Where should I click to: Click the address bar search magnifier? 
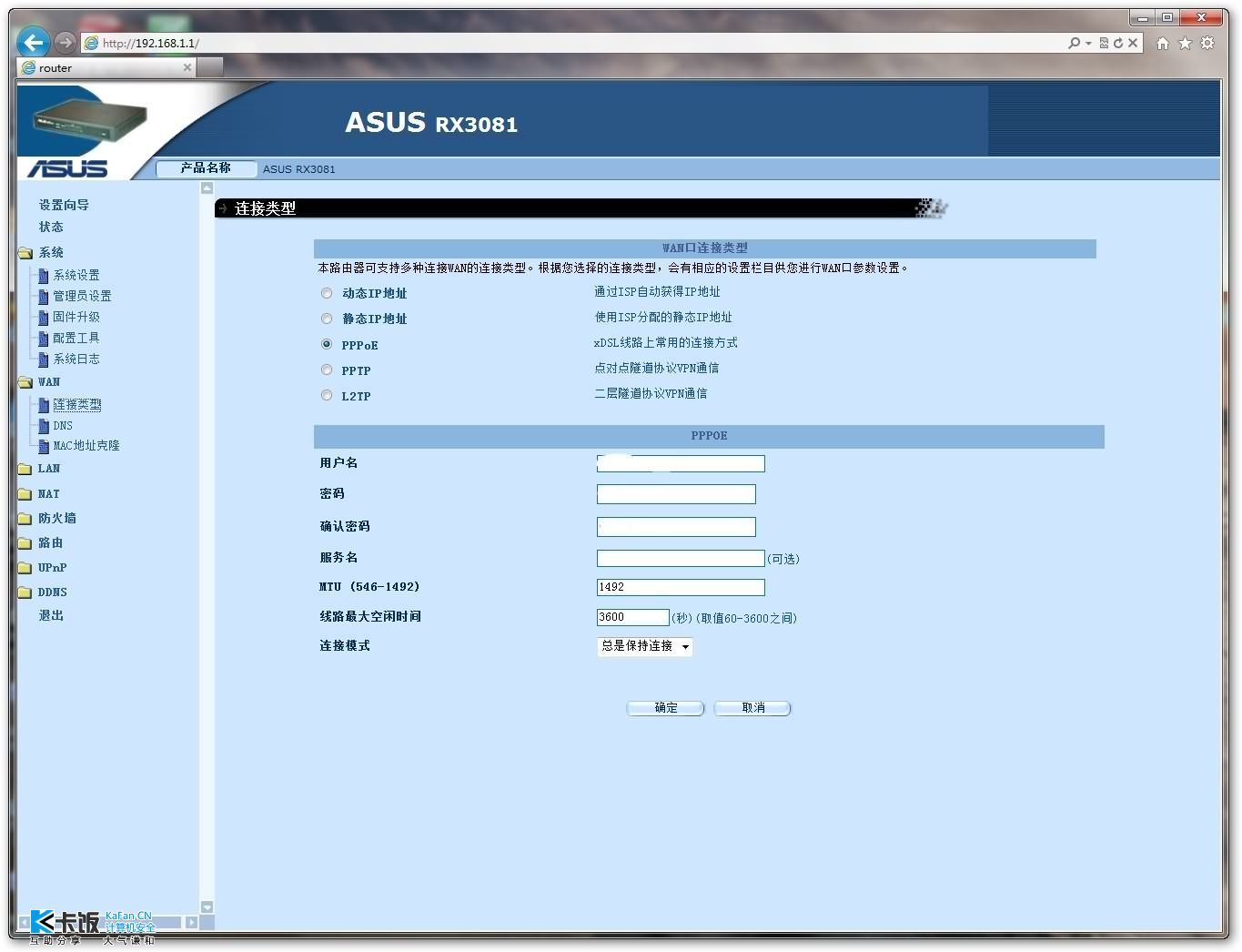(x=1075, y=43)
